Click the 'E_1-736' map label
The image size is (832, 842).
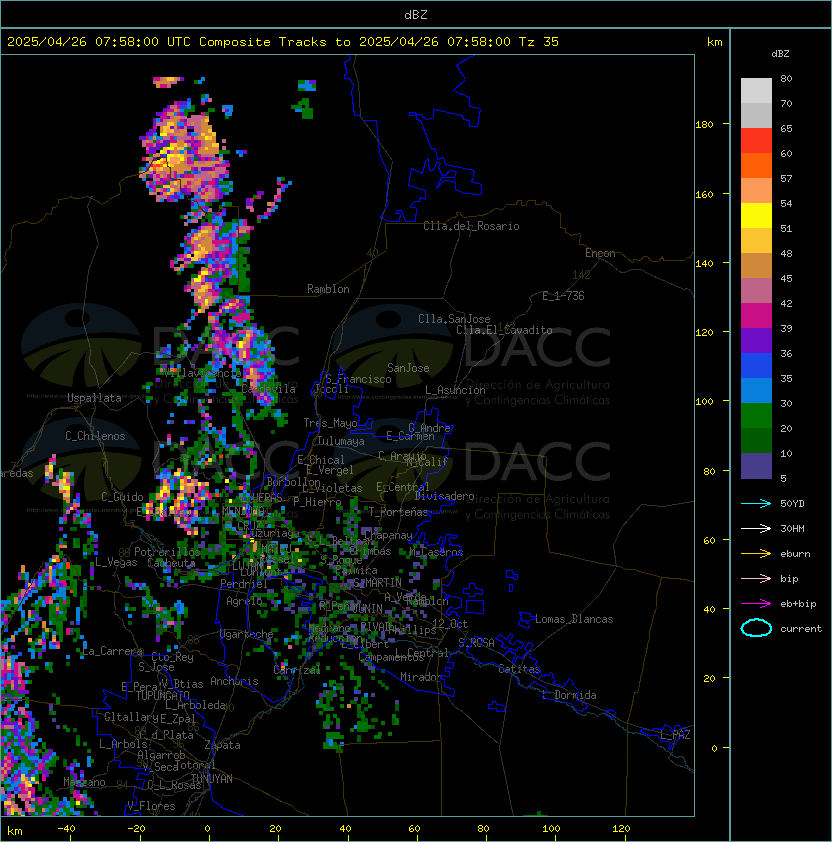pos(563,296)
